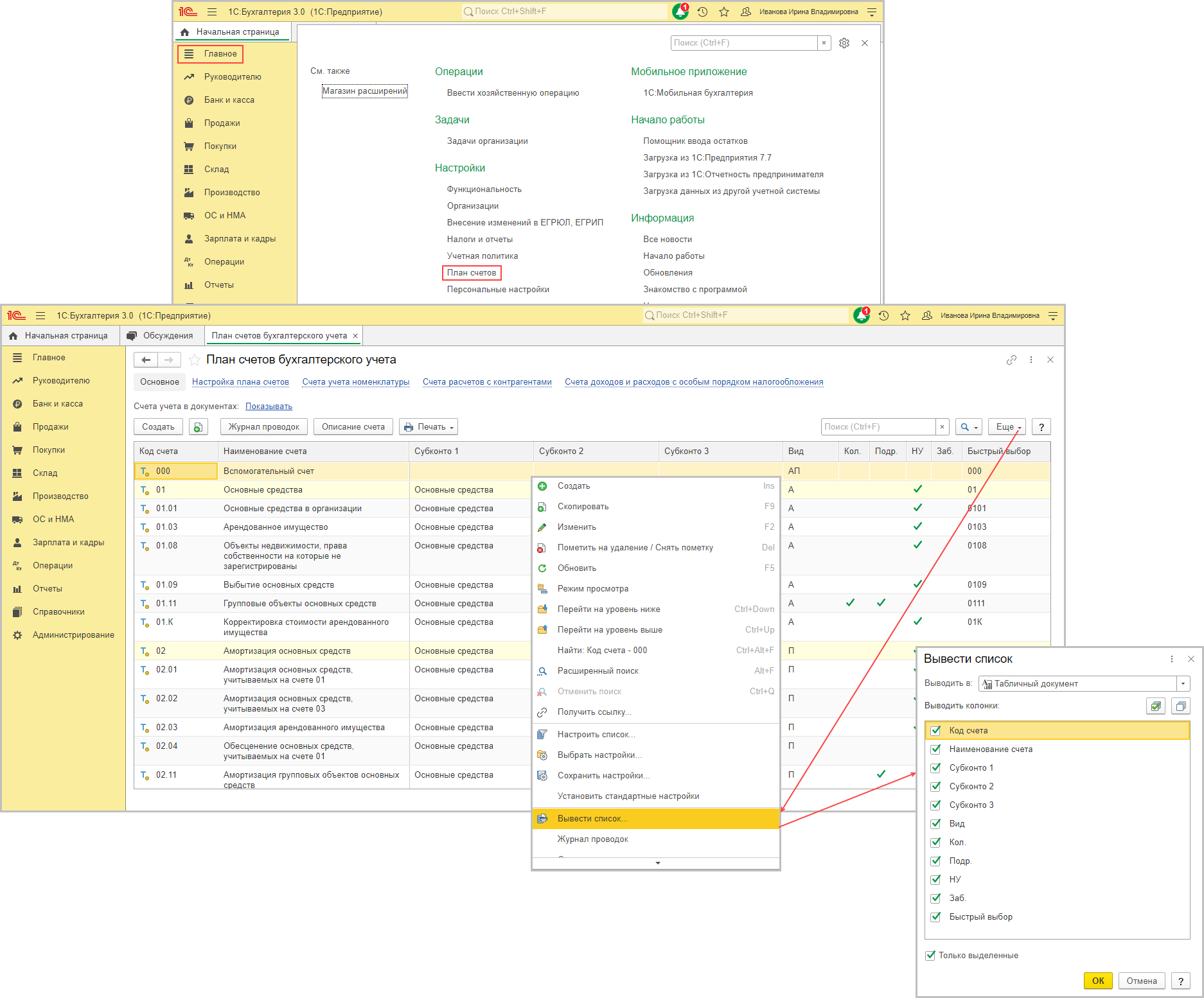Click the check all columns icon
1204x998 pixels.
click(x=1156, y=706)
